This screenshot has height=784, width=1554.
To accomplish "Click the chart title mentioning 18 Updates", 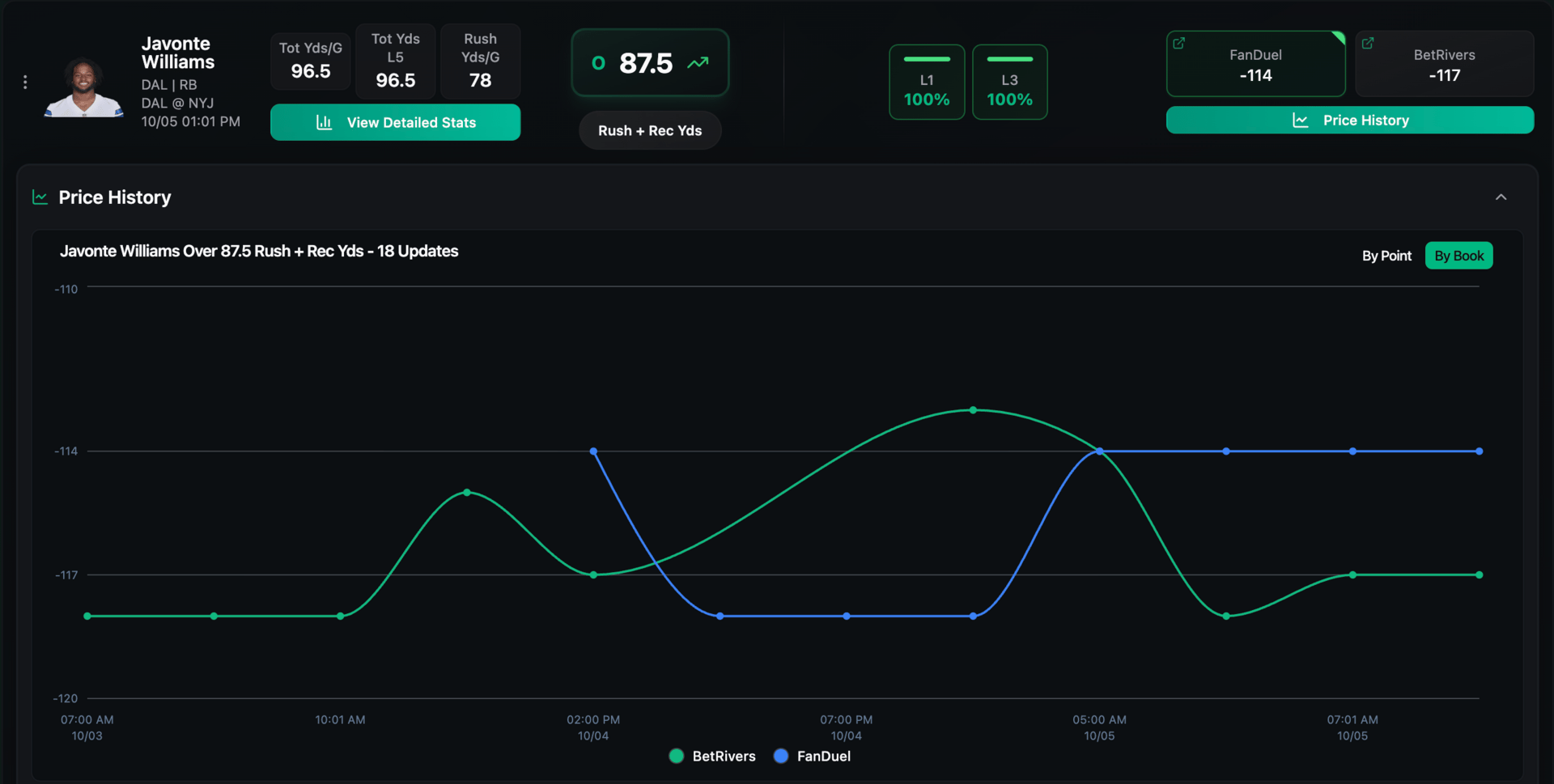I will point(259,251).
